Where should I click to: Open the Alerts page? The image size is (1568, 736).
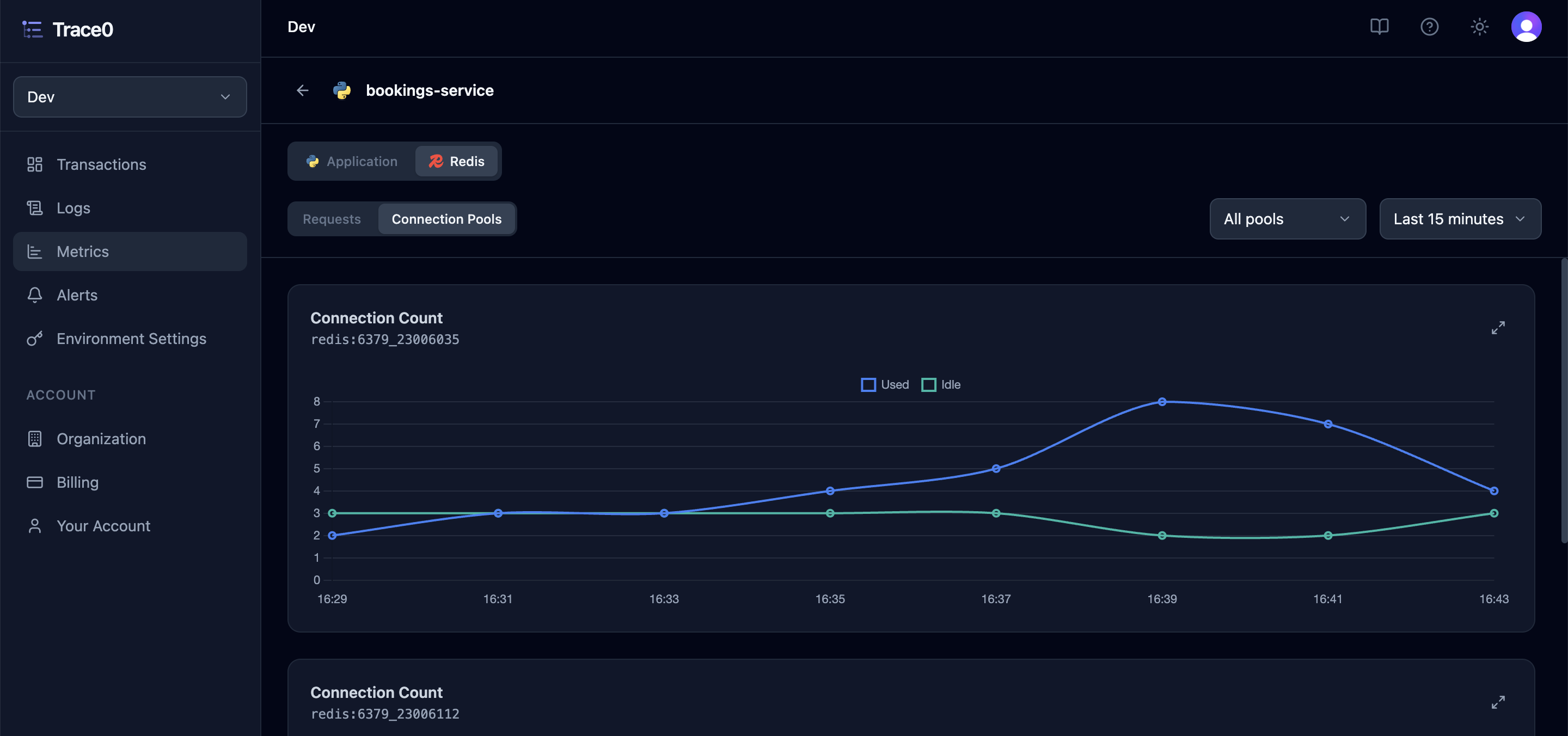(130, 295)
